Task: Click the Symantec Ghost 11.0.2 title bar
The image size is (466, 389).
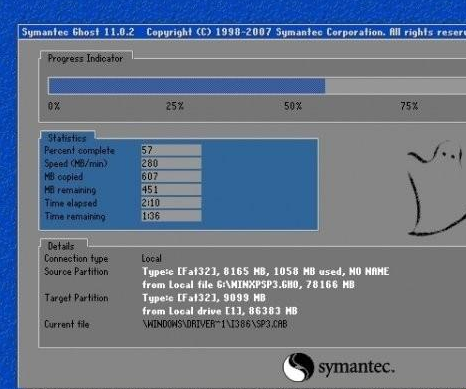Action: click(x=242, y=32)
